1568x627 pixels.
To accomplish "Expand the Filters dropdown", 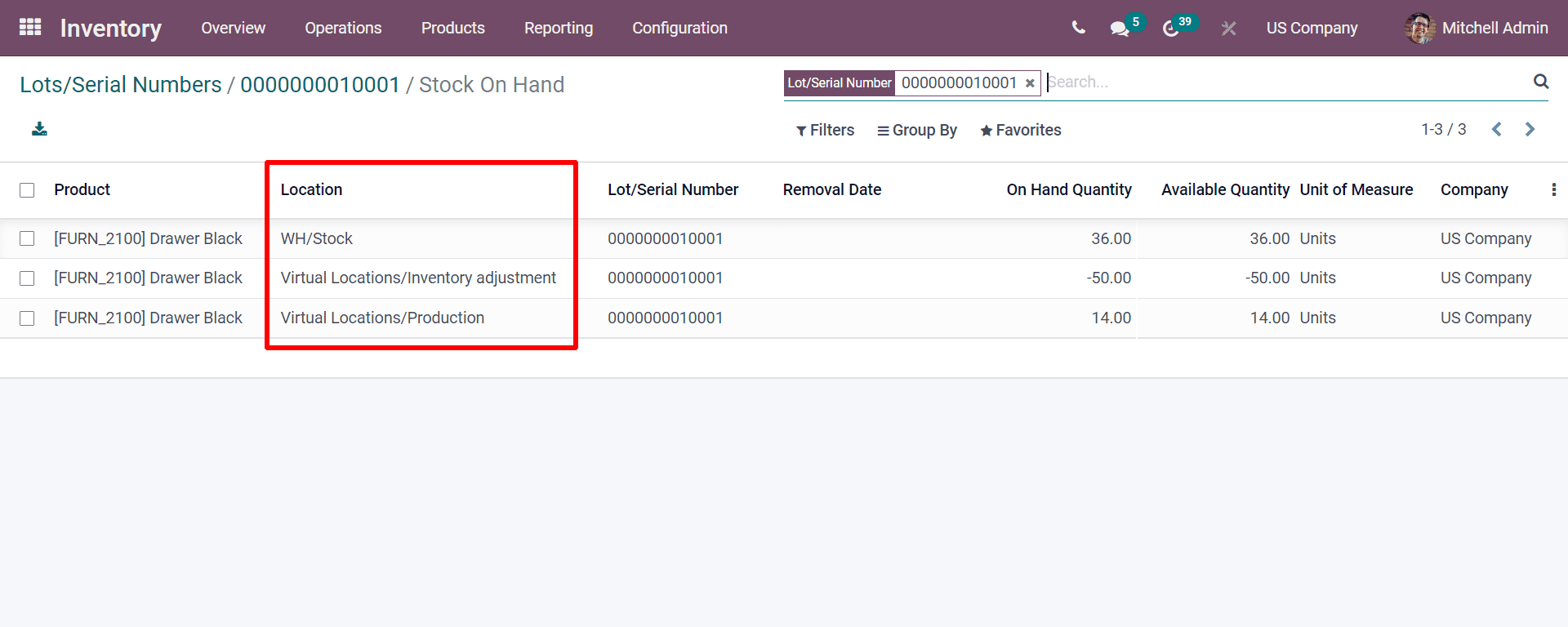I will point(825,131).
